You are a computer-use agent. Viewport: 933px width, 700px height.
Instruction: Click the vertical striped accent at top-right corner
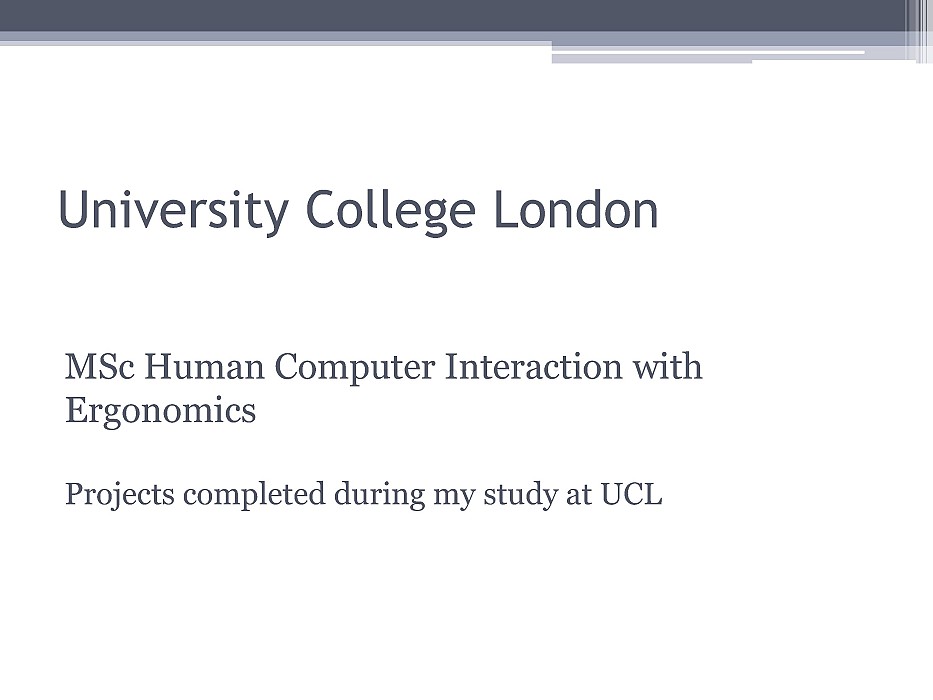pos(919,30)
